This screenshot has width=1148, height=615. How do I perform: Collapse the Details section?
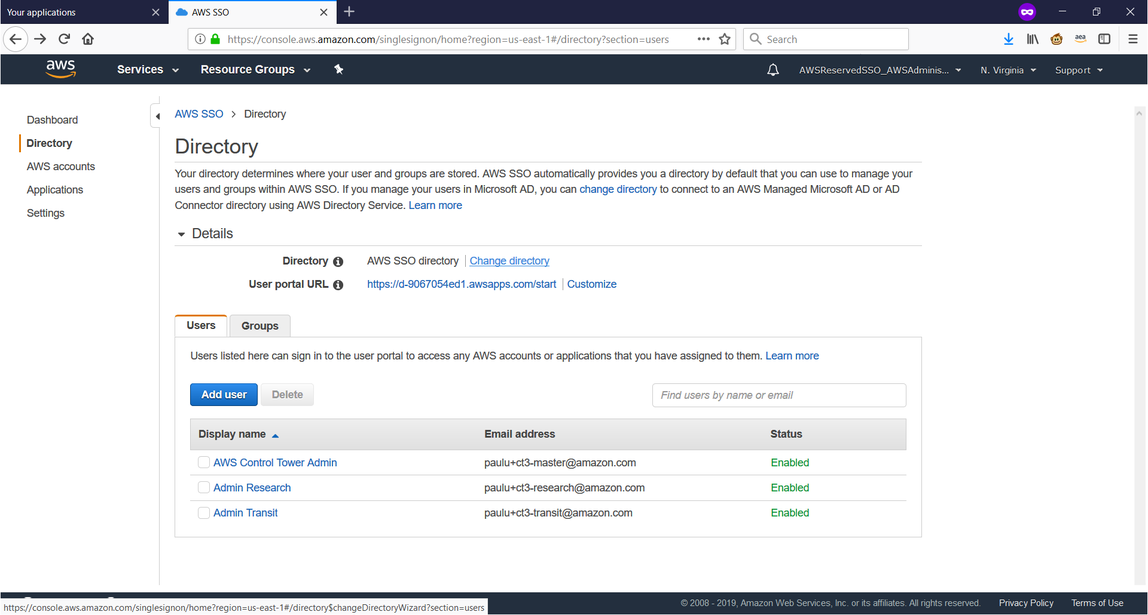click(x=205, y=234)
